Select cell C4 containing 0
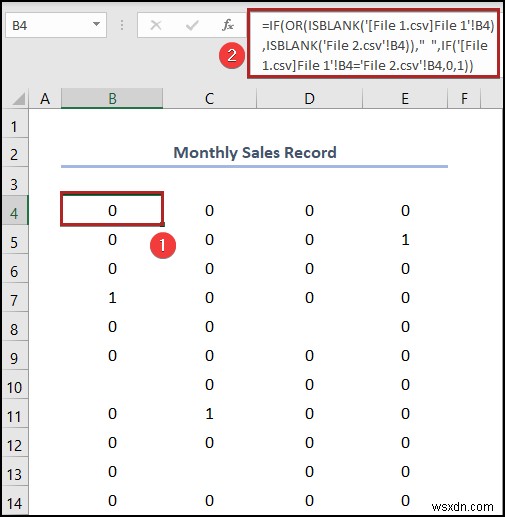505x517 pixels. (x=210, y=210)
